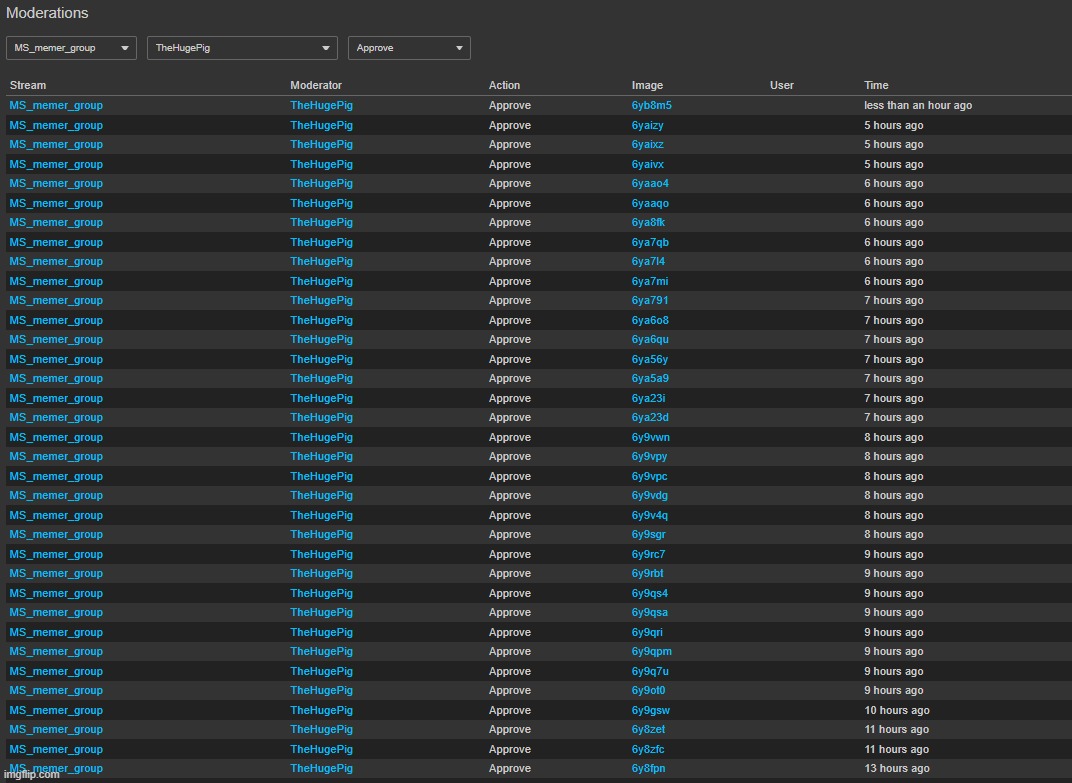Open image link 6y9gsw

coord(649,710)
